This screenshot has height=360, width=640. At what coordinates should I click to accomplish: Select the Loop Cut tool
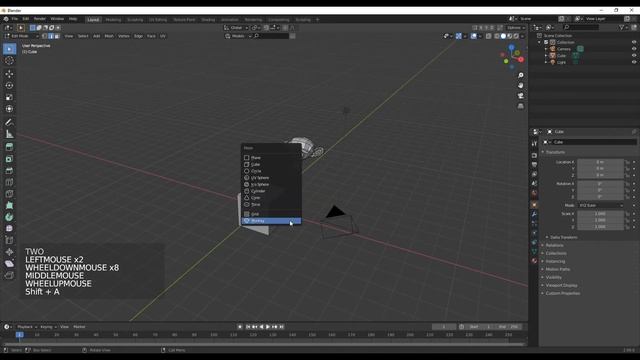pos(9,182)
